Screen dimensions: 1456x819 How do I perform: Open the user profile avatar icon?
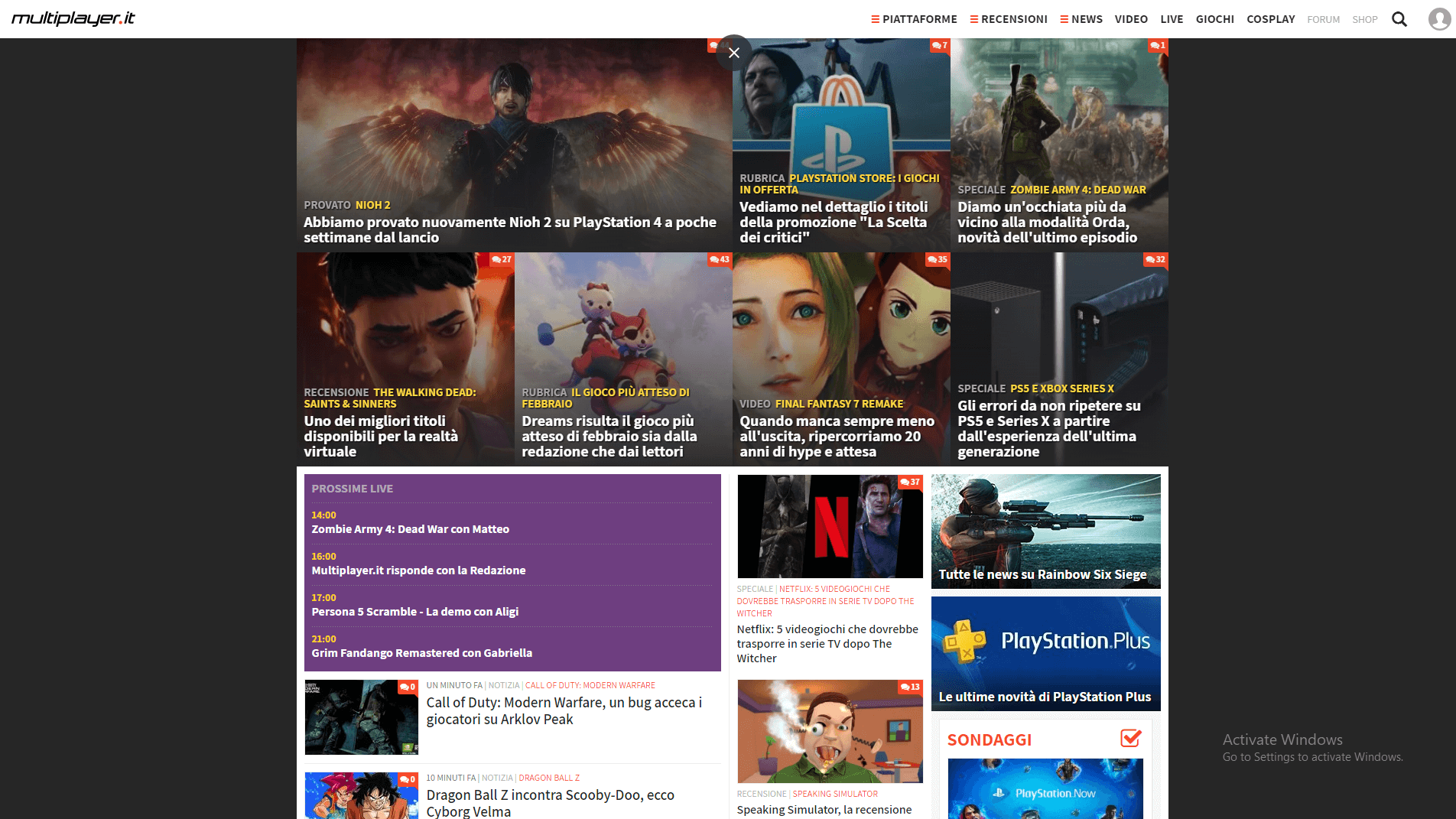[1439, 19]
